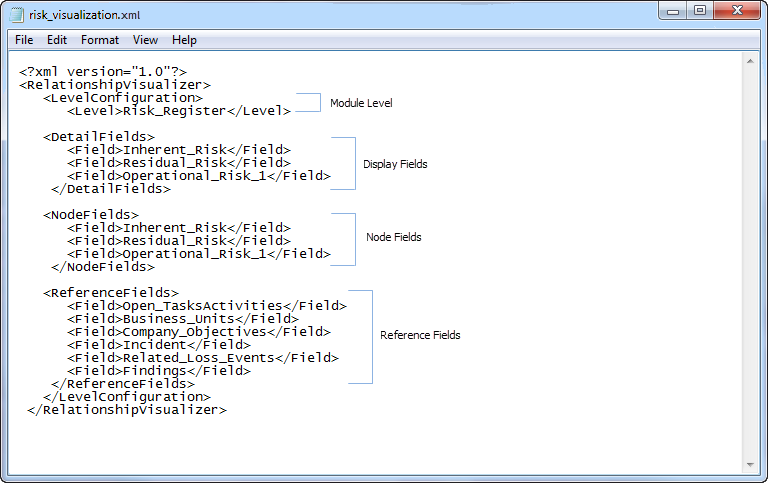
Task: Click the scrollbar down arrow
Action: (x=750, y=464)
